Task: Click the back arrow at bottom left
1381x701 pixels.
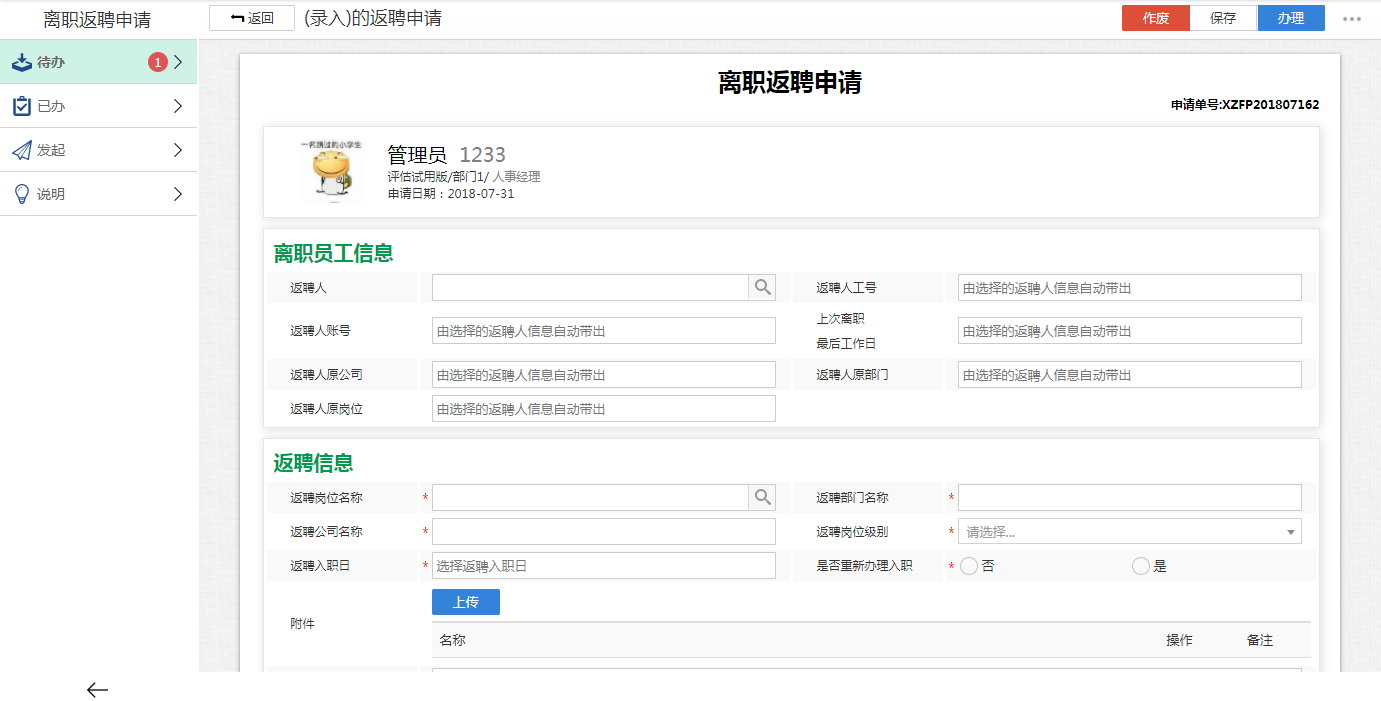Action: (97, 690)
